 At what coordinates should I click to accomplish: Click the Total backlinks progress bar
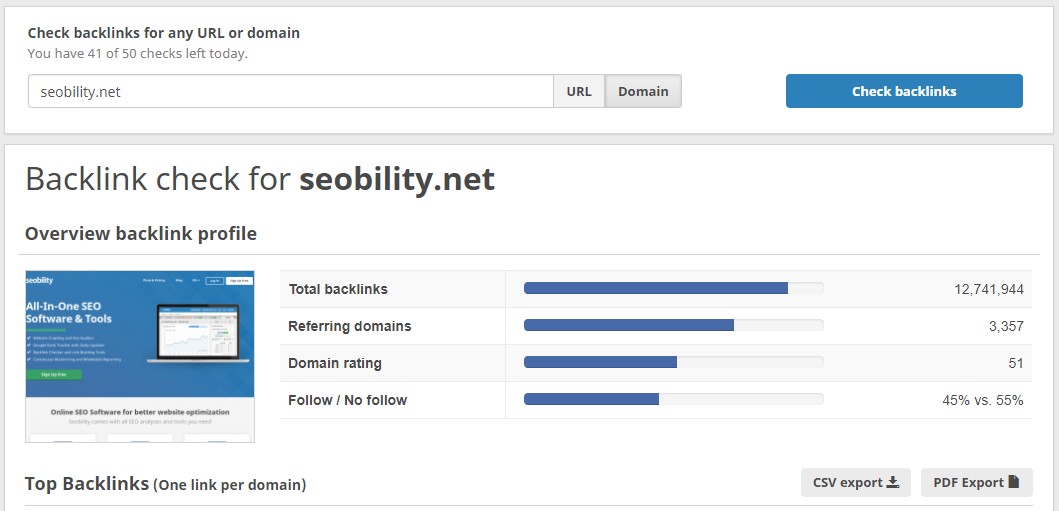coord(673,288)
